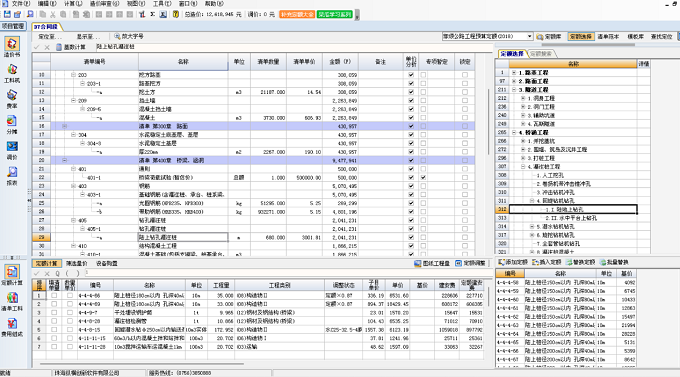The image size is (680, 377).
Task: Click the second toolbar icon next to Save
Action: (17, 14)
